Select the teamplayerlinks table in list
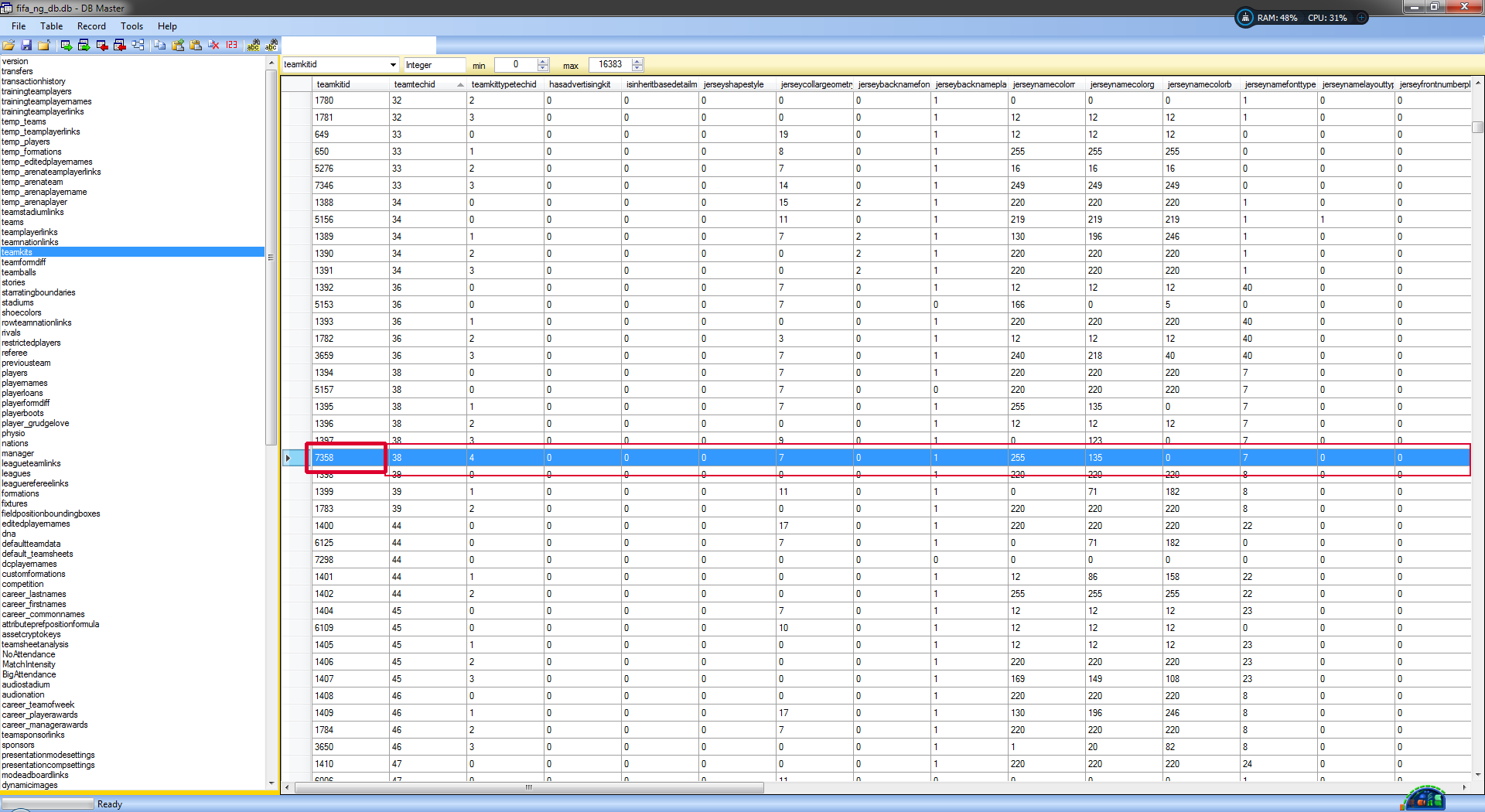Screen dimensions: 1485x812 click(29, 232)
